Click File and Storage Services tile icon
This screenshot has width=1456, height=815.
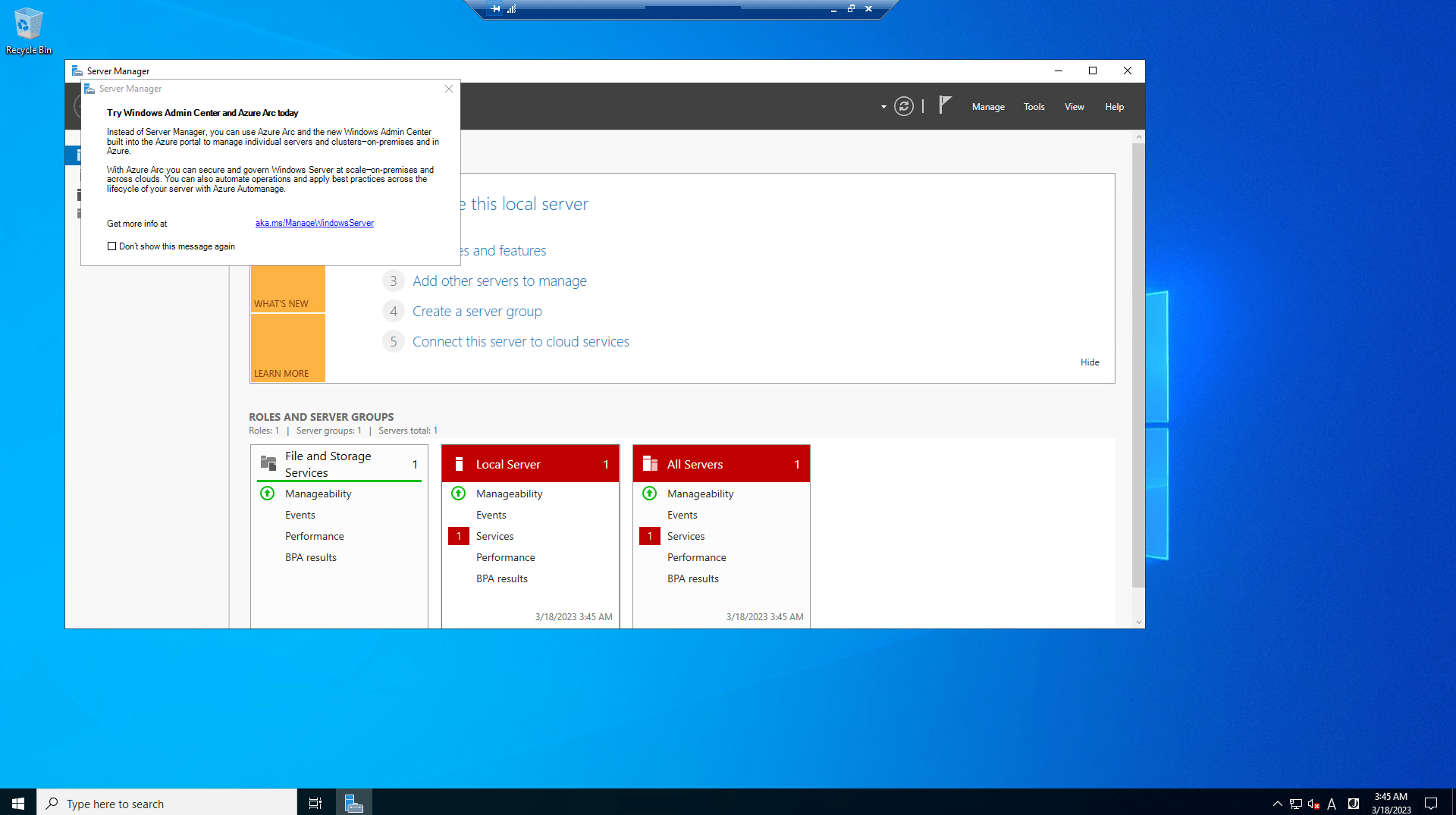pos(268,462)
